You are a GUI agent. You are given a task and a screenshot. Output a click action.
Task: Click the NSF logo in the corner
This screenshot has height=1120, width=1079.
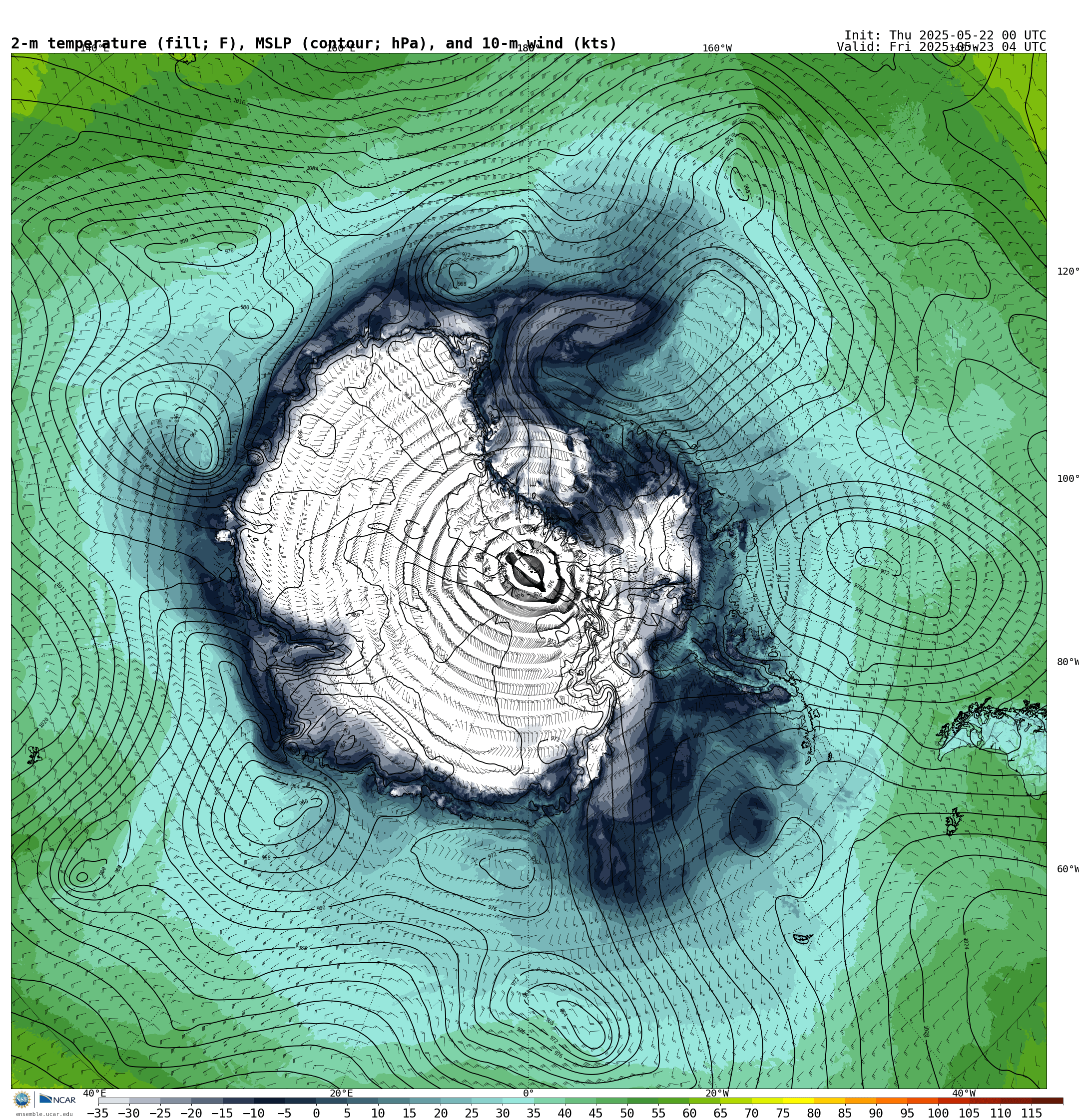pos(21,1099)
